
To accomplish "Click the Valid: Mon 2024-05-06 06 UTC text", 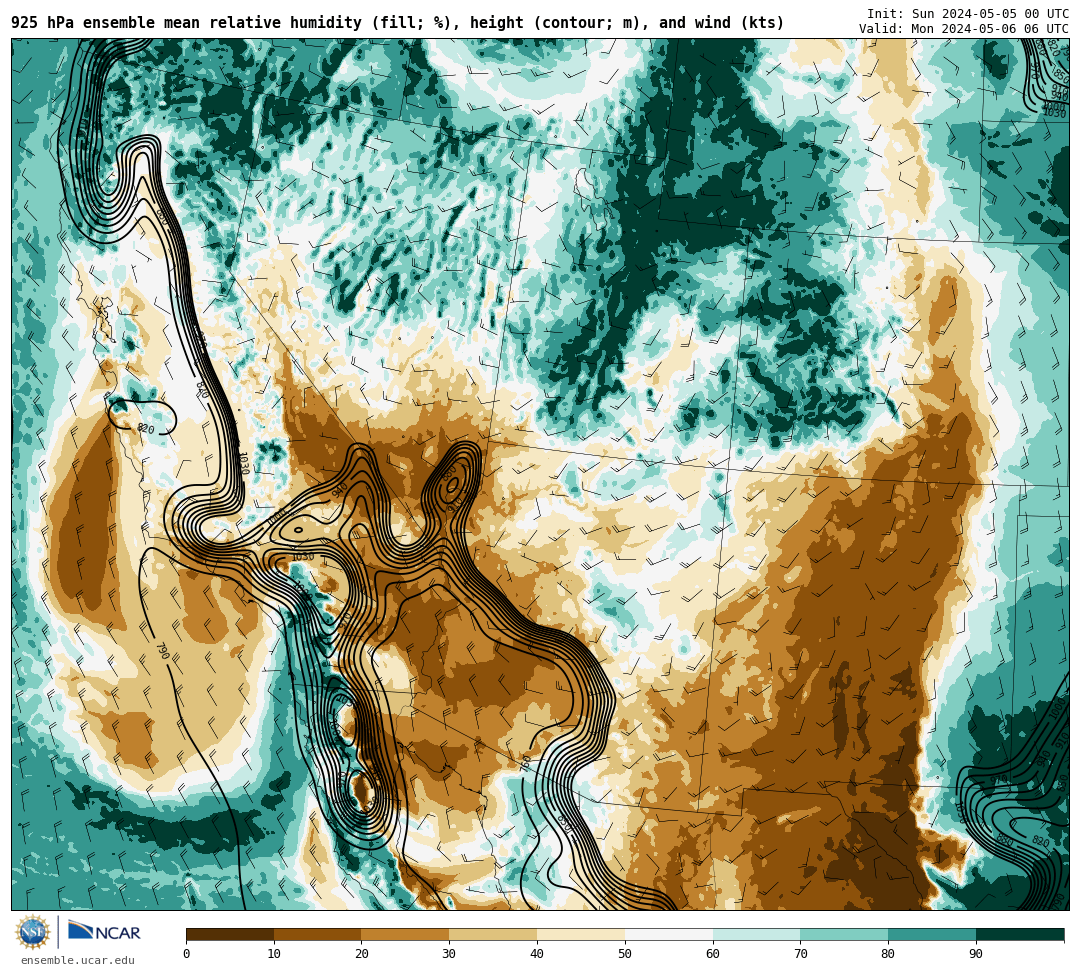I will click(x=964, y=28).
